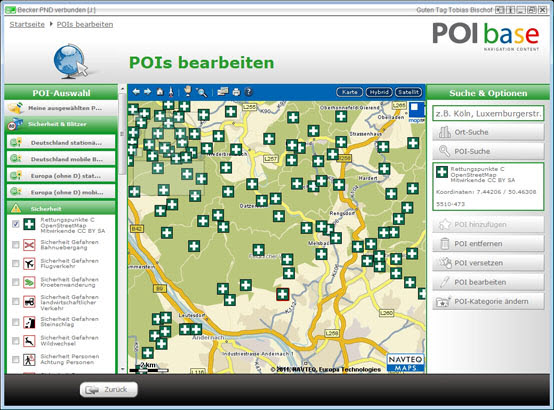
Task: Enable Sicherheit Gefahren Steinschlag checkbox
Action: (x=16, y=322)
